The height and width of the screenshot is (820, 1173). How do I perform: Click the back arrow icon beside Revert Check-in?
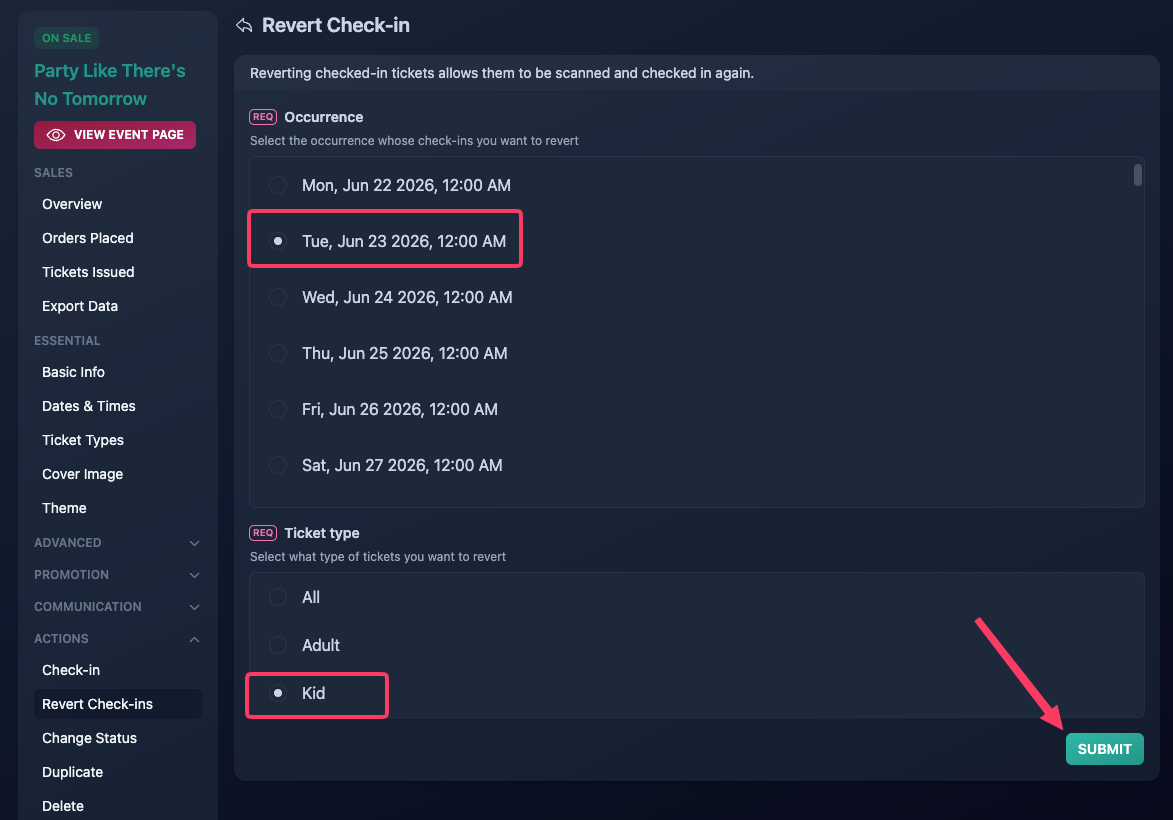(x=244, y=25)
